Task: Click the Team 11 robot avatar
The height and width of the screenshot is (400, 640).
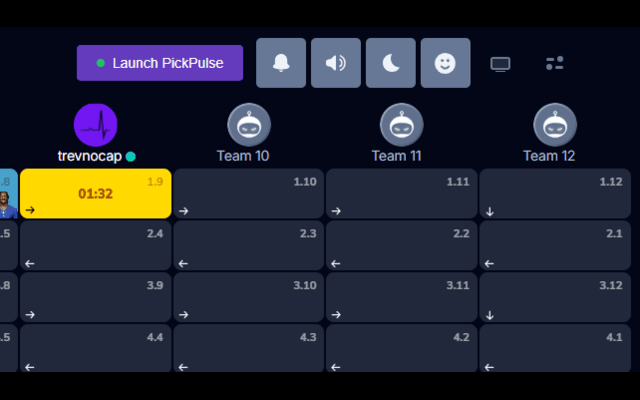Action: tap(402, 124)
